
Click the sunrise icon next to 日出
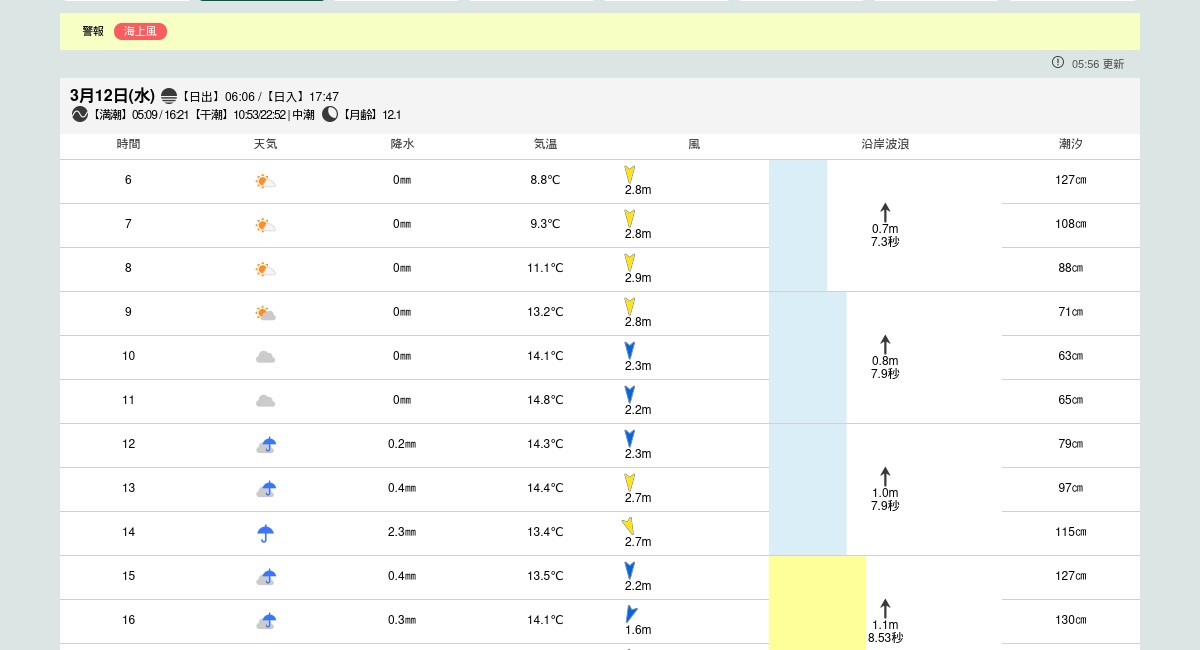coord(169,96)
